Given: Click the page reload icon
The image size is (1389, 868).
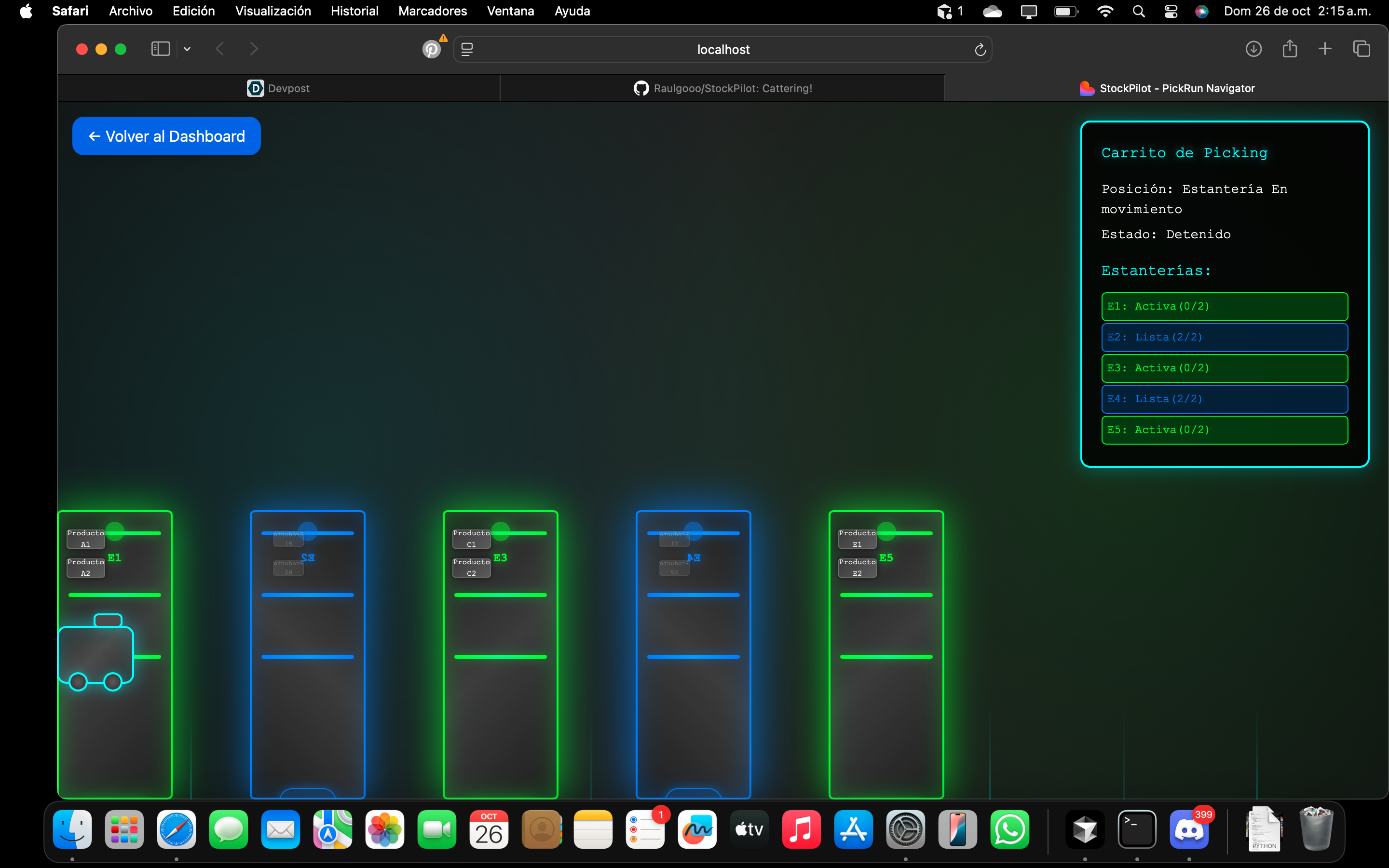Looking at the screenshot, I should click(x=980, y=49).
